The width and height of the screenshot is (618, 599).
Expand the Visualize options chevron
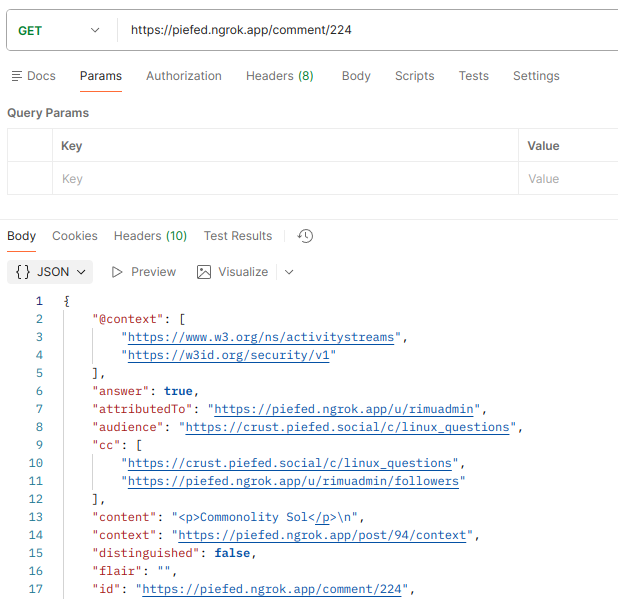pyautogui.click(x=289, y=272)
